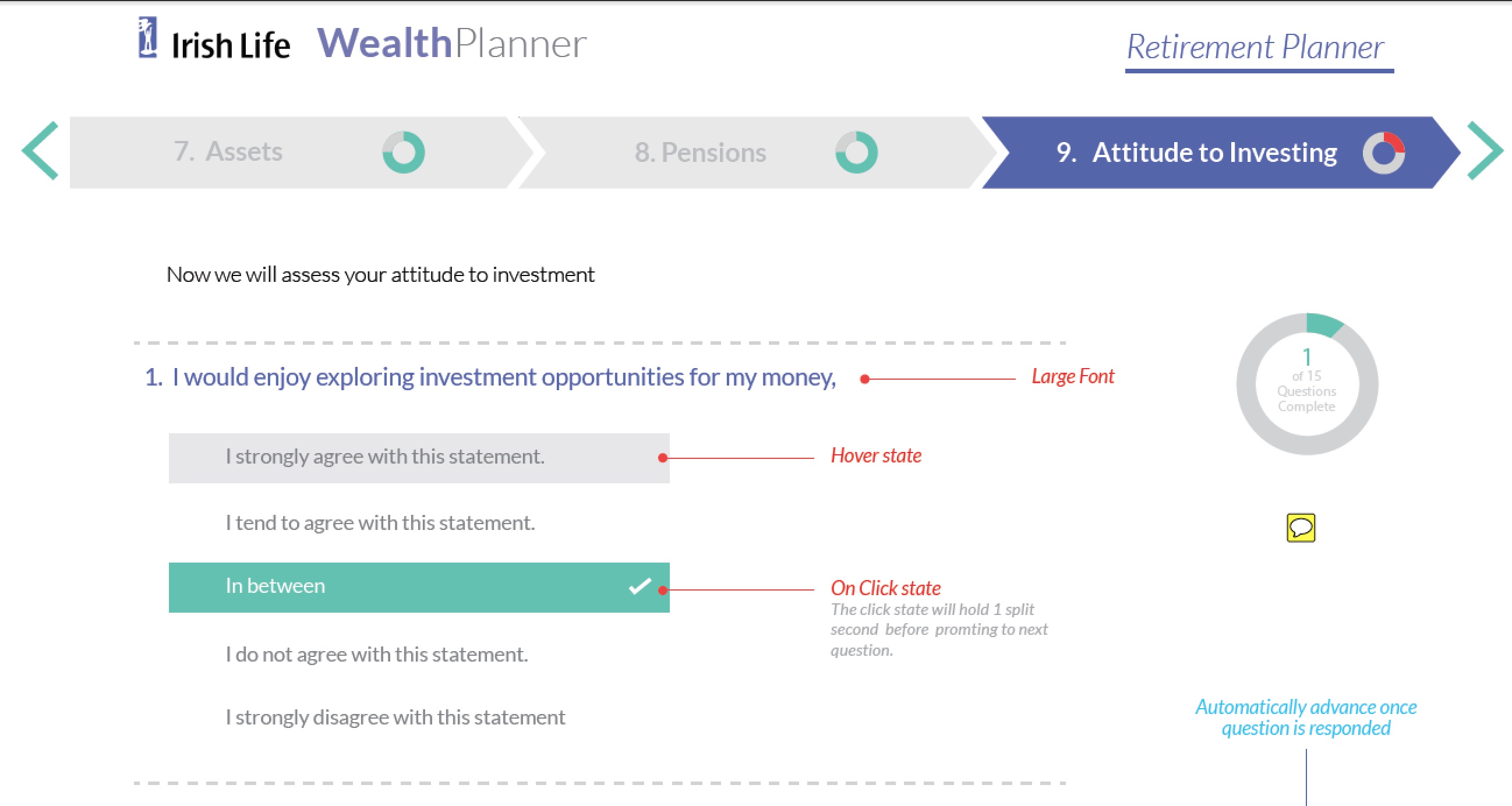Go to the 7. Assets step

click(x=228, y=152)
